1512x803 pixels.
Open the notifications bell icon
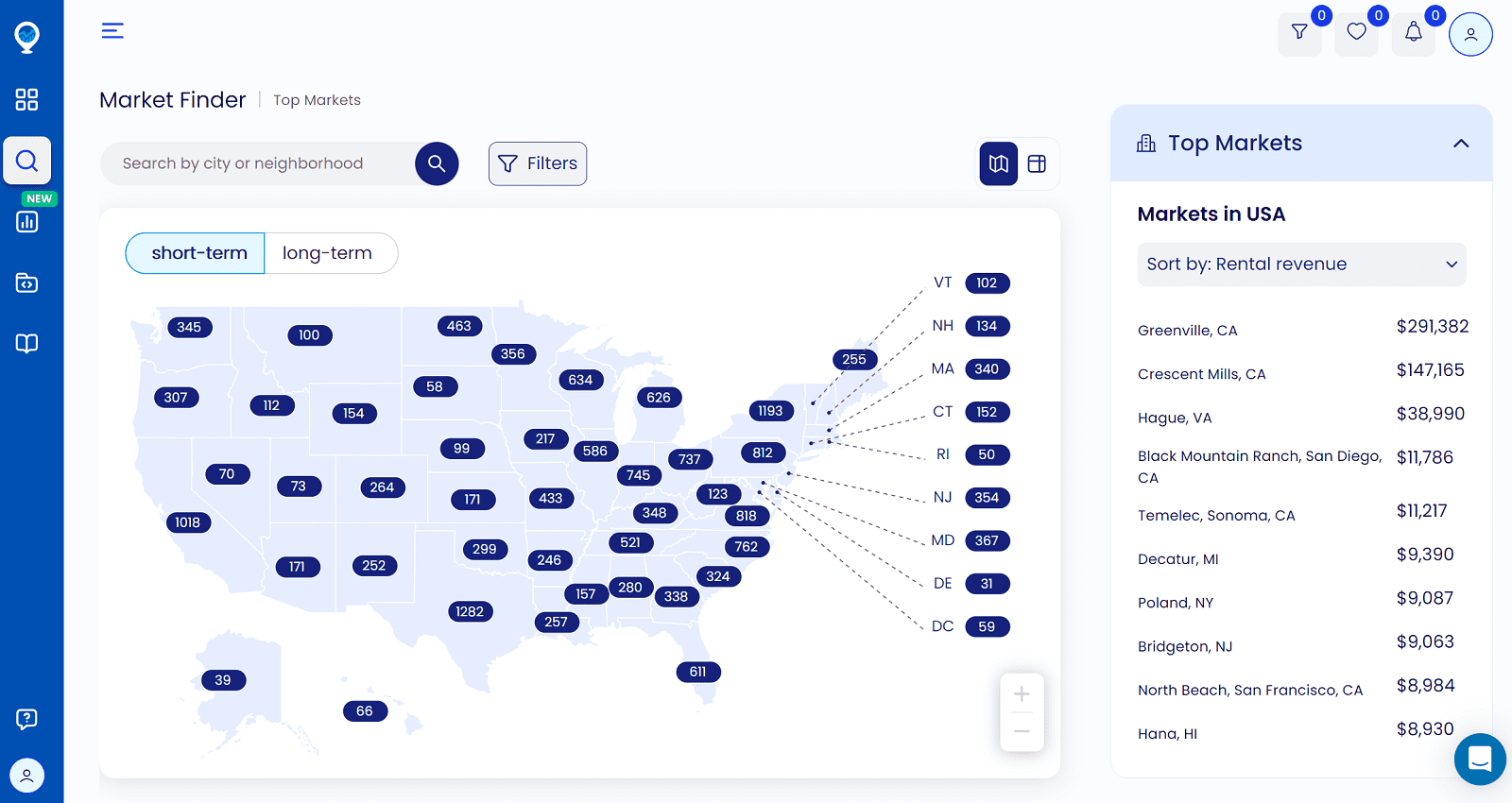(x=1414, y=34)
